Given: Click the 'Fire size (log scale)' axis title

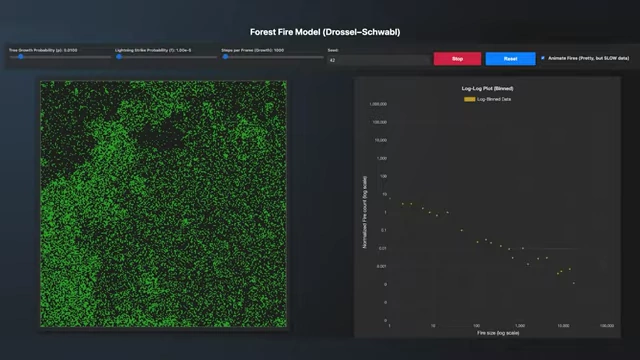Looking at the screenshot, I should tap(498, 333).
